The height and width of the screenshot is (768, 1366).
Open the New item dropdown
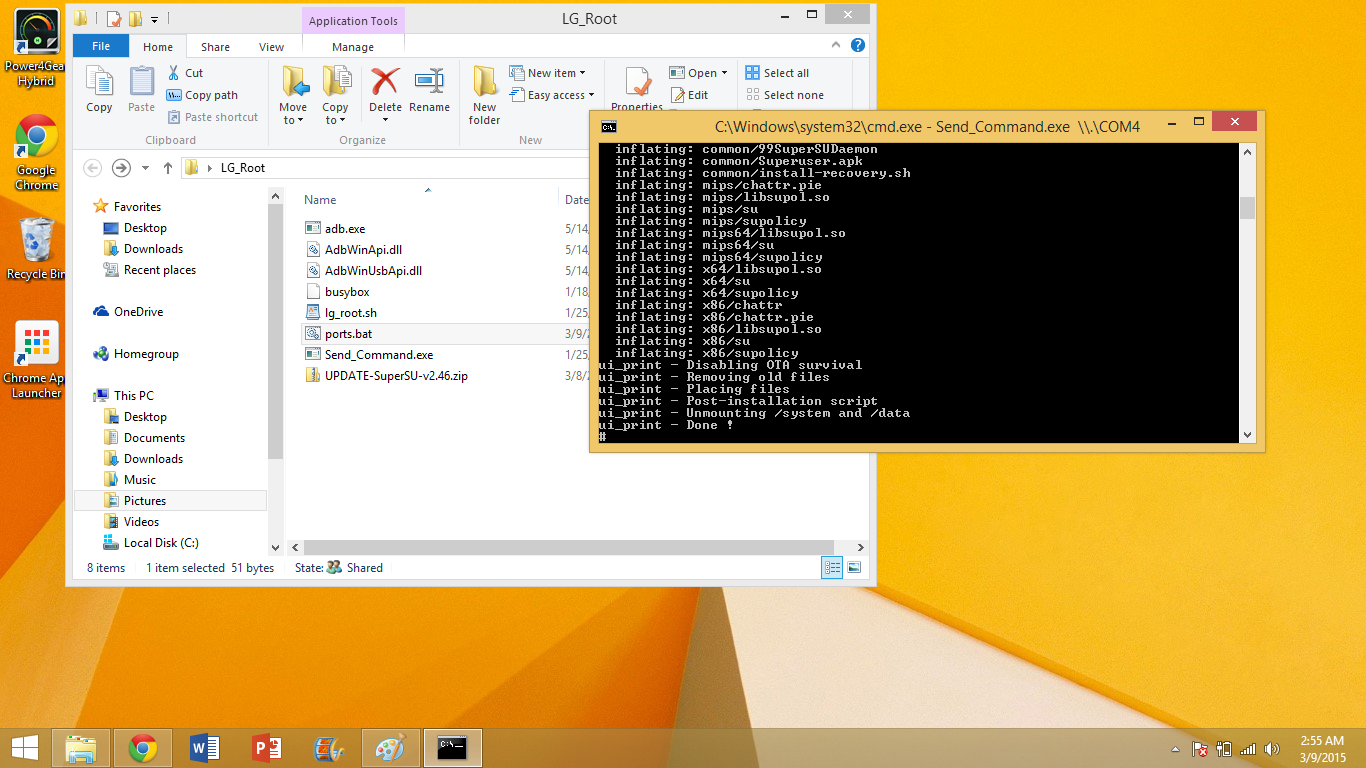(547, 73)
